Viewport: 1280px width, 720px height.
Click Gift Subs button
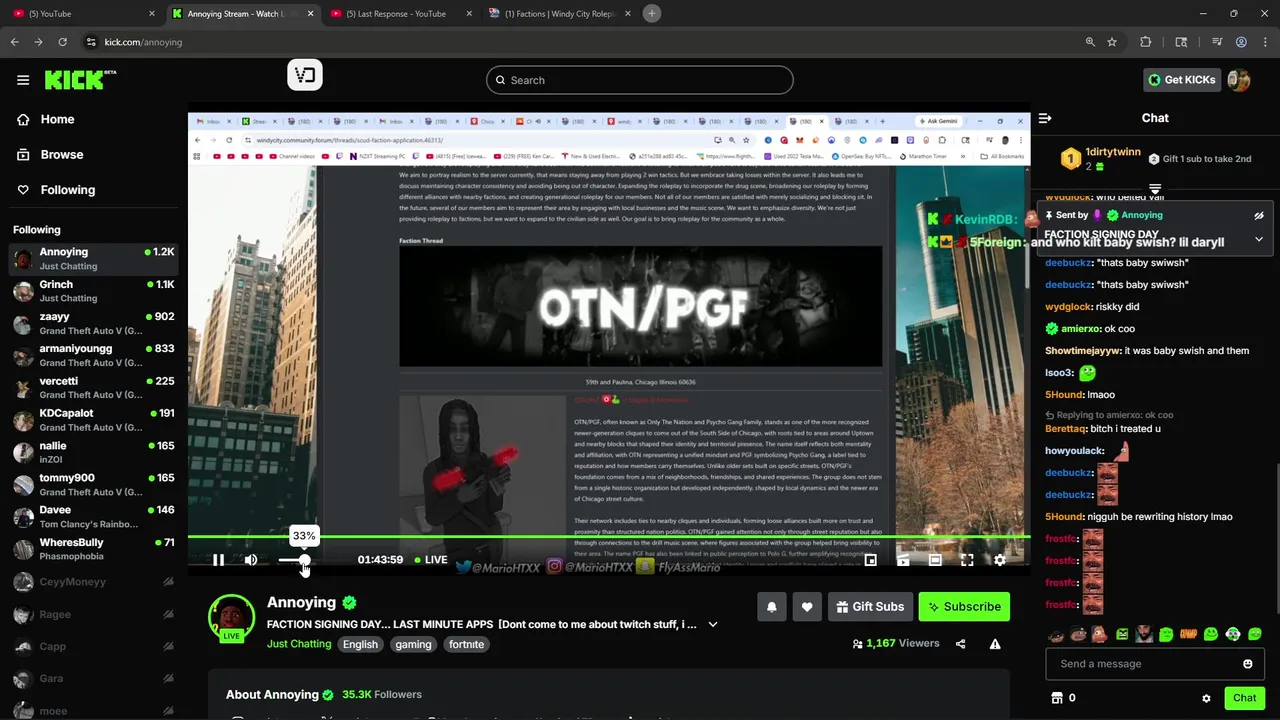[x=870, y=607]
